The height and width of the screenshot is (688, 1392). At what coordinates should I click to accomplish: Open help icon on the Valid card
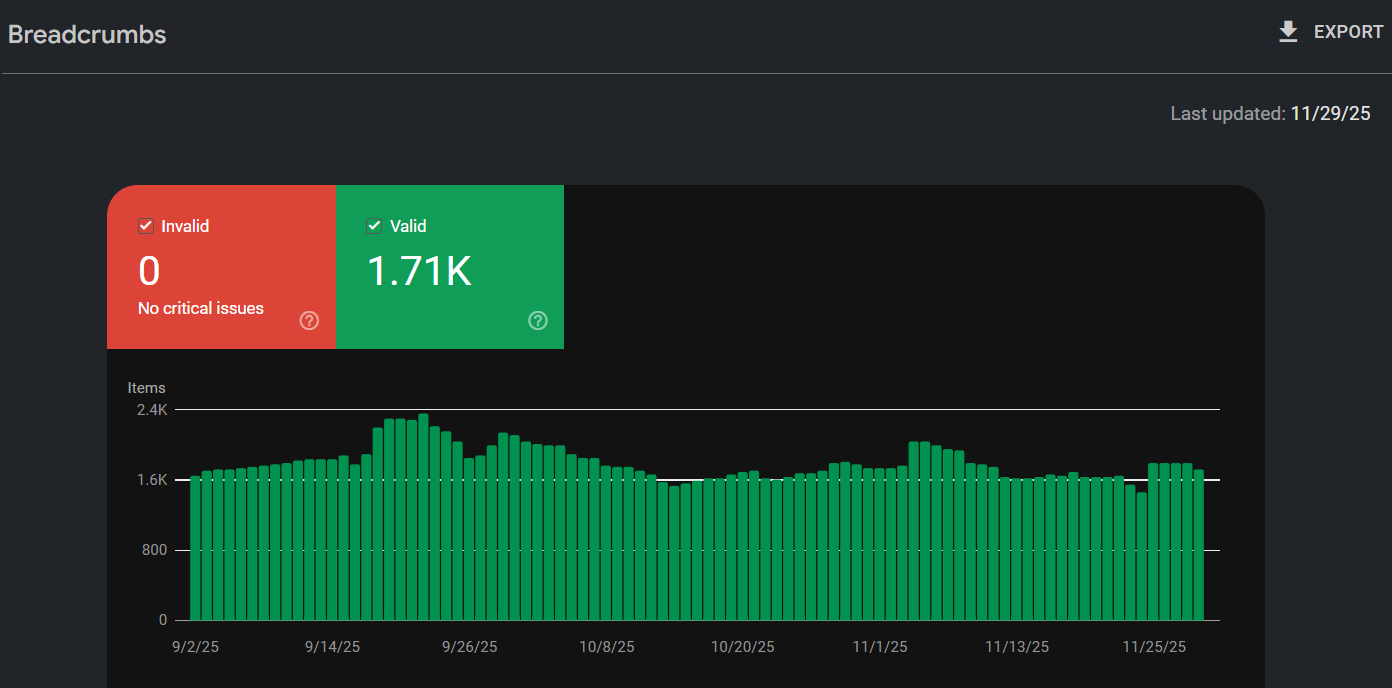click(x=538, y=320)
